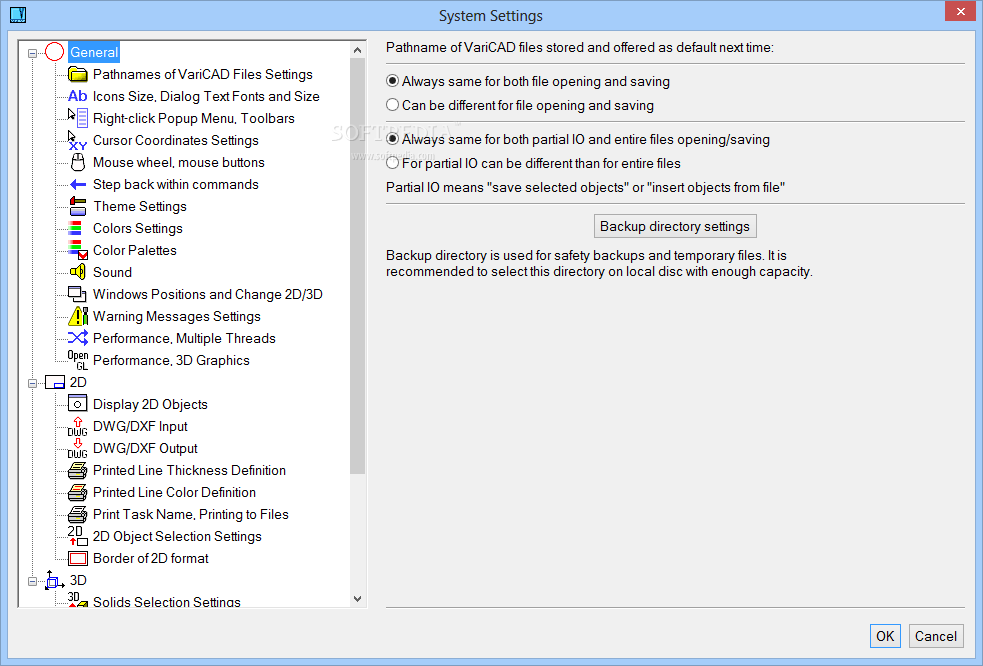Click the Theme Settings icon
Image resolution: width=983 pixels, height=666 pixels.
click(x=78, y=206)
